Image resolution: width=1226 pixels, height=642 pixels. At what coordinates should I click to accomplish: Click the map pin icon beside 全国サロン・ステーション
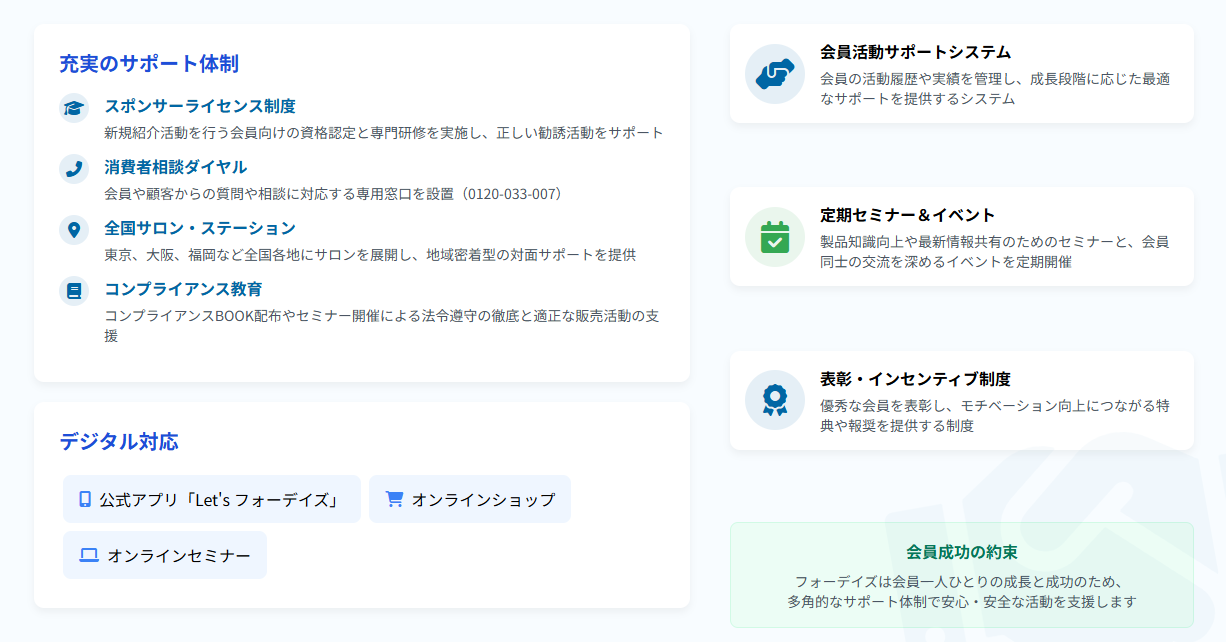(74, 230)
